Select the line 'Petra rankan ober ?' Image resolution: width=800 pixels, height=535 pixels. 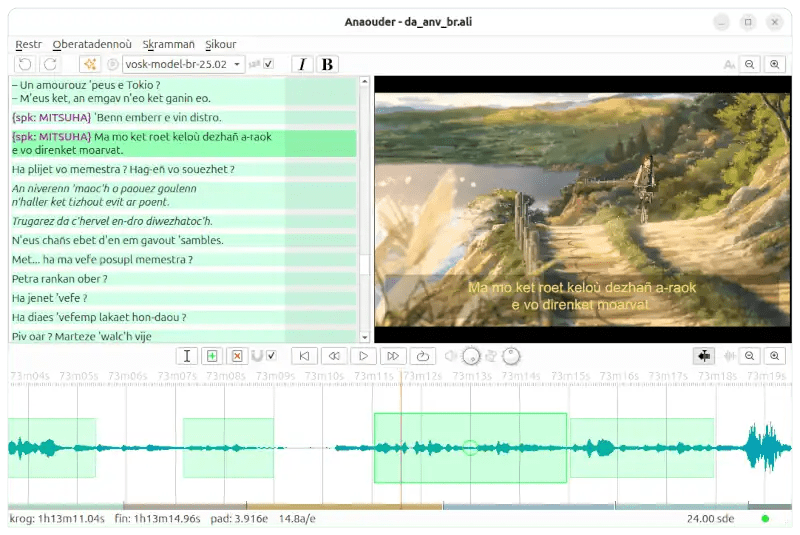[x=59, y=279]
